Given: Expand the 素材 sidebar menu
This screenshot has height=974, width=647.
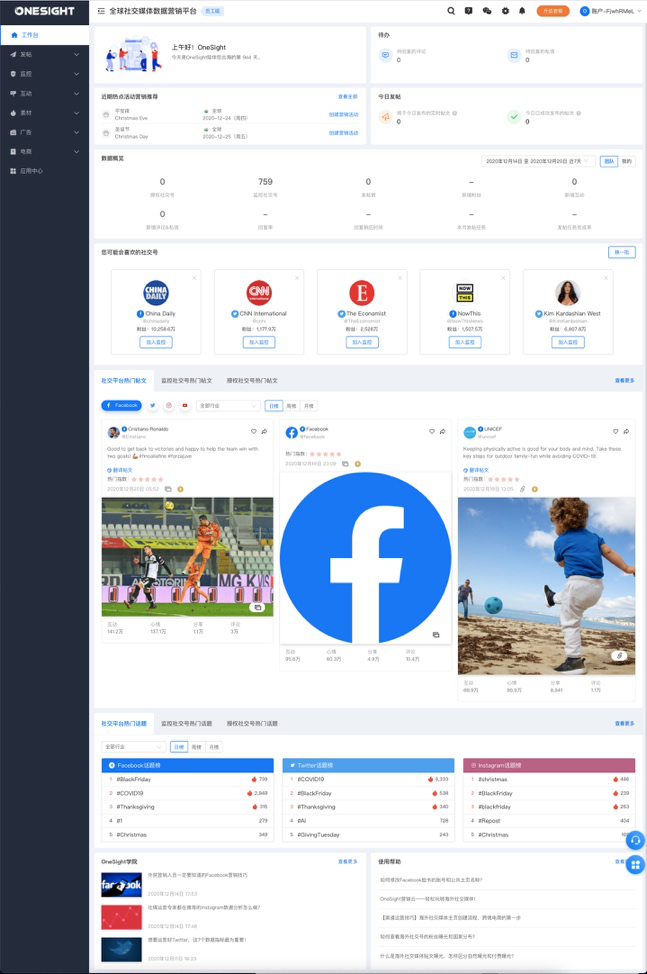Looking at the screenshot, I should 44,113.
